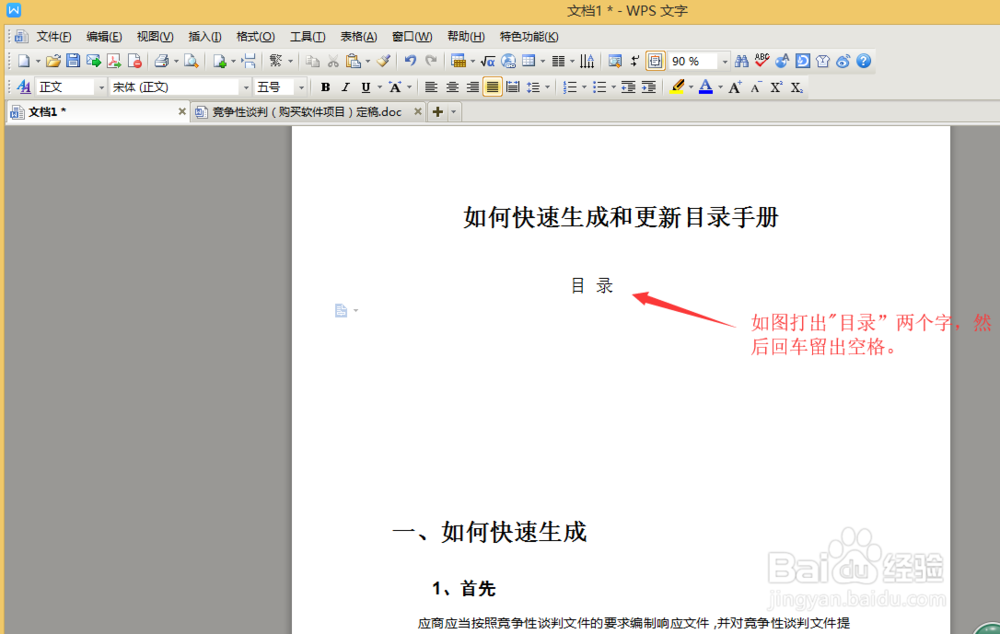
Task: Open the 特色功能(K) menu
Action: click(x=529, y=37)
